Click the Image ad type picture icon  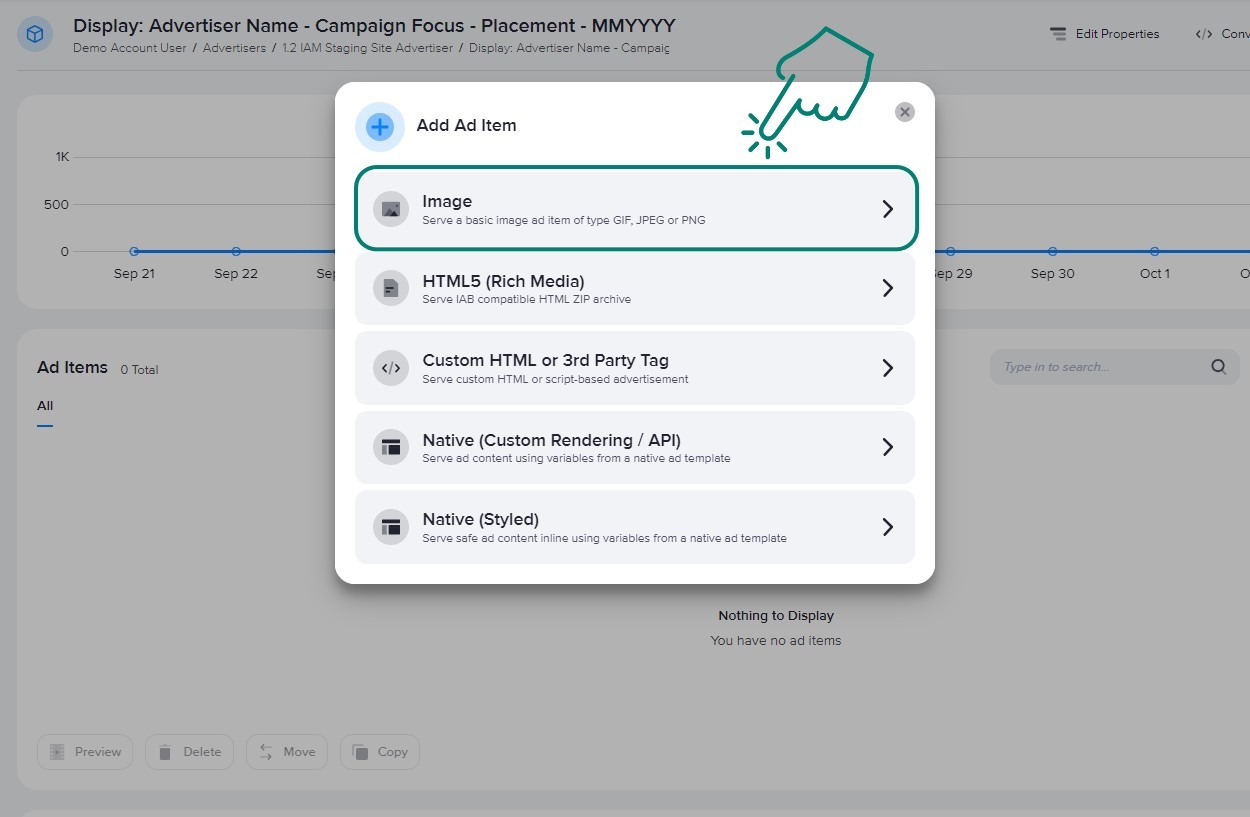[391, 209]
